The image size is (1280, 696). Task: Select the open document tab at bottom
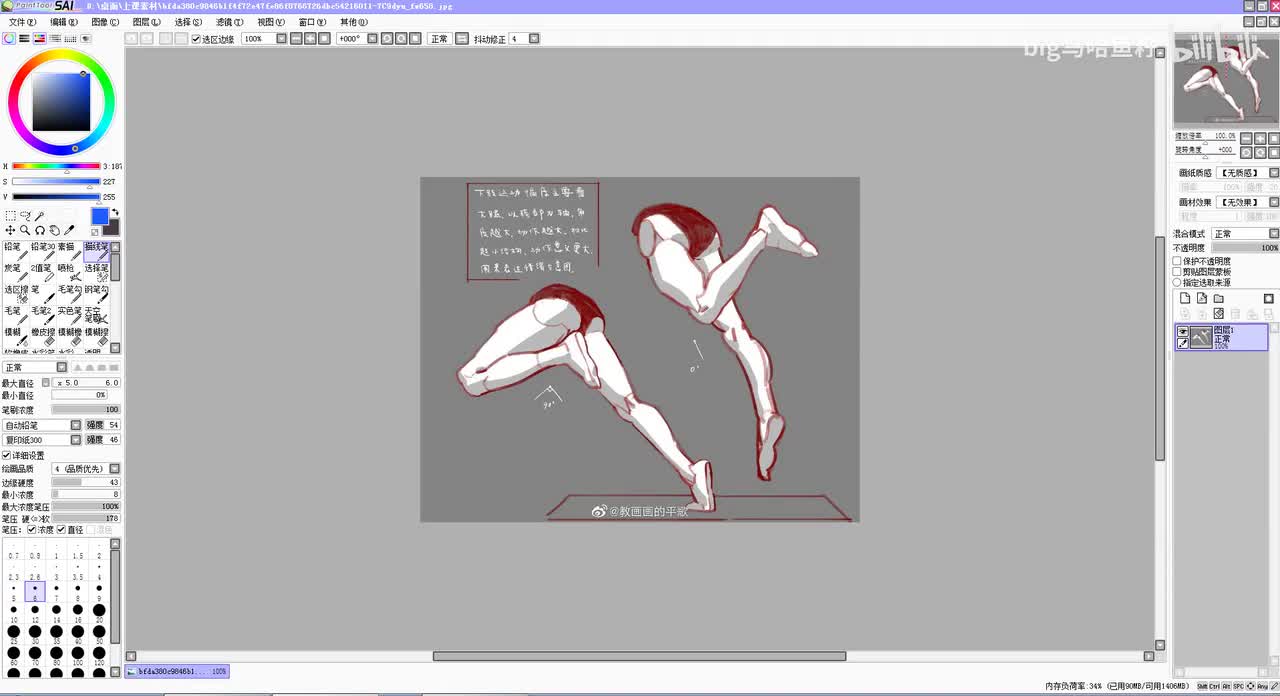click(x=177, y=671)
